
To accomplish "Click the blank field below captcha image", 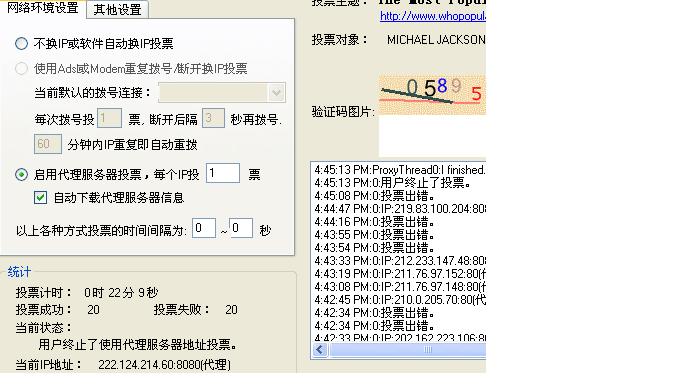I will [432, 136].
